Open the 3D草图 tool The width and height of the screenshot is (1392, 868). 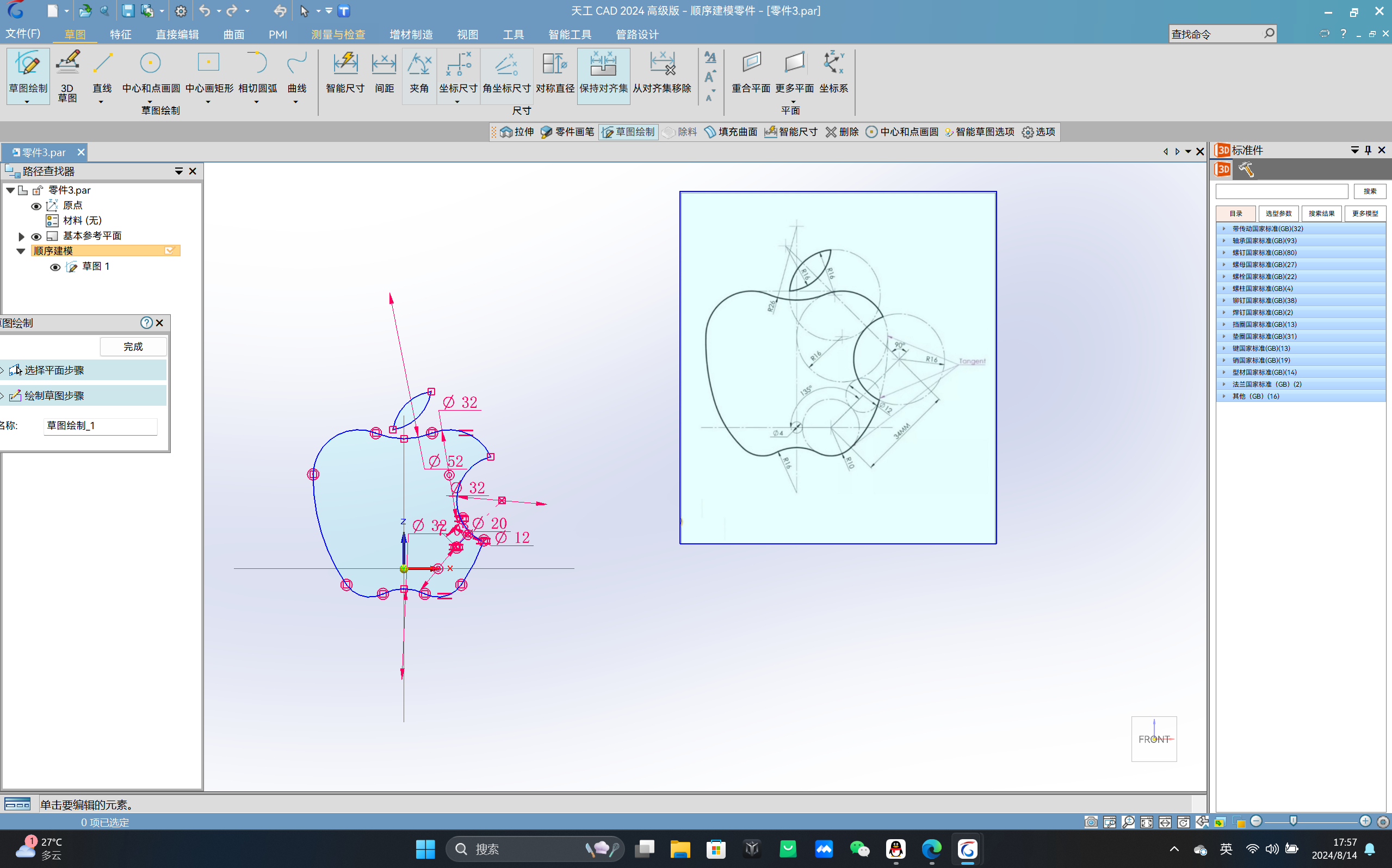(67, 76)
